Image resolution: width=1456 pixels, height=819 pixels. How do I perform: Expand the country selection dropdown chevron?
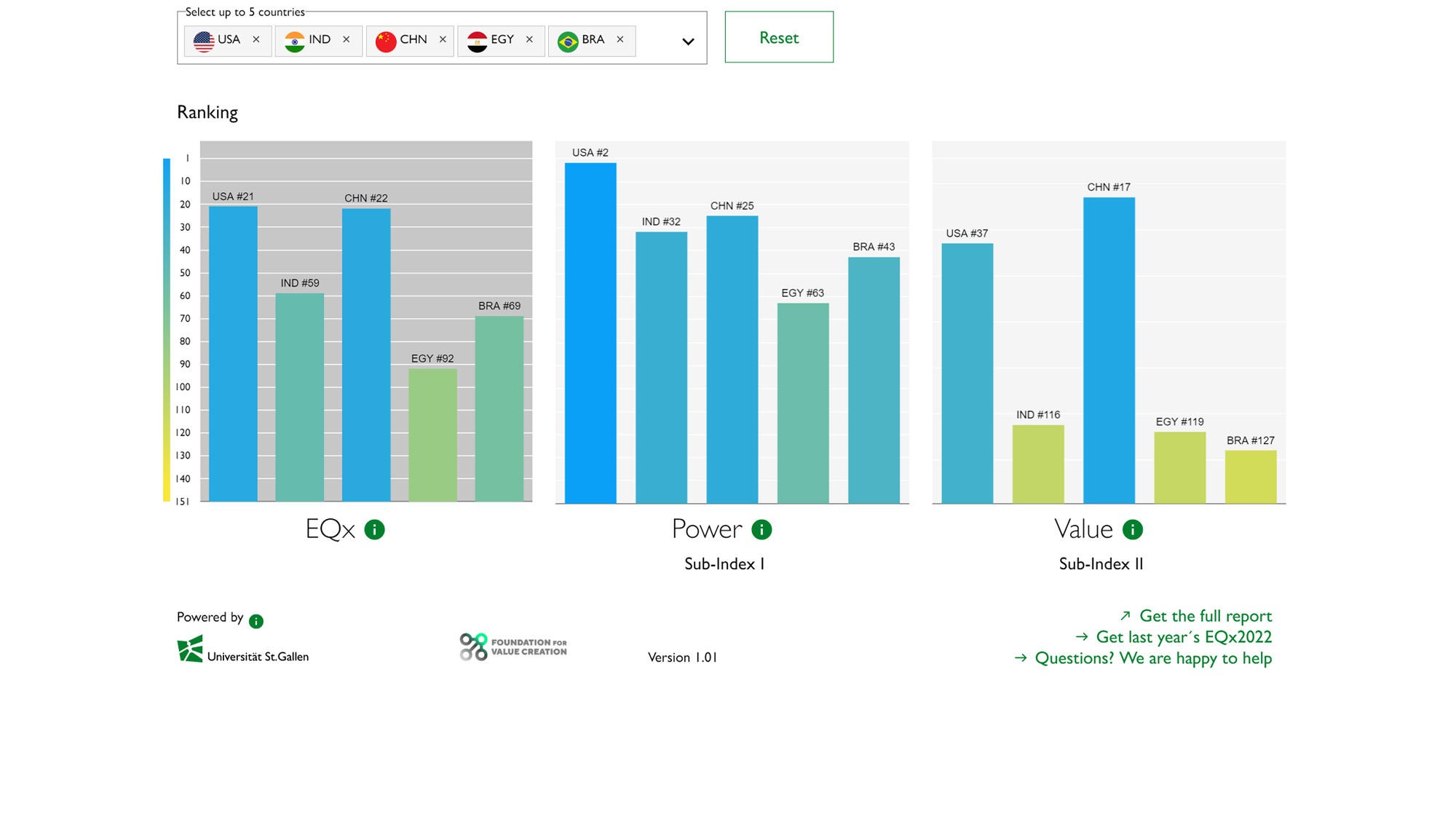687,41
